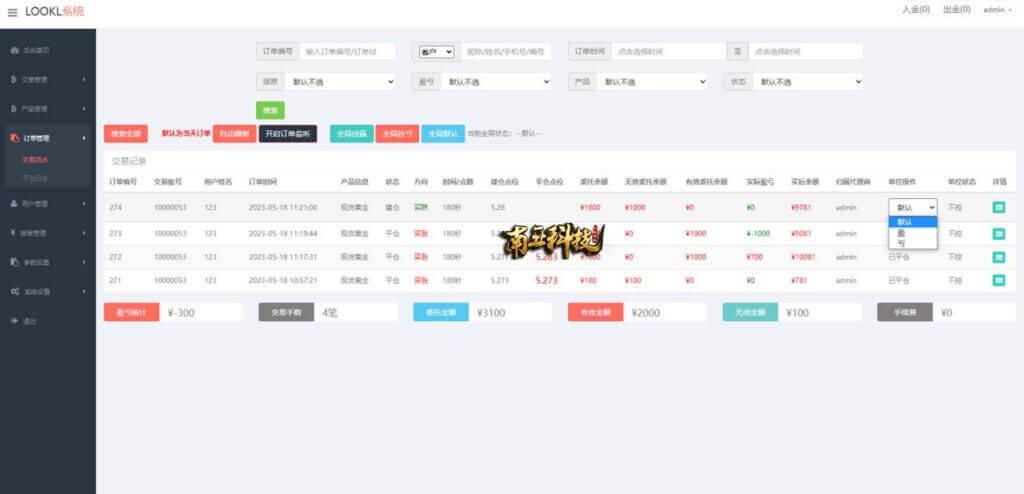1024x494 pixels.
Task: Open the admin user dropdown
Action: point(996,10)
